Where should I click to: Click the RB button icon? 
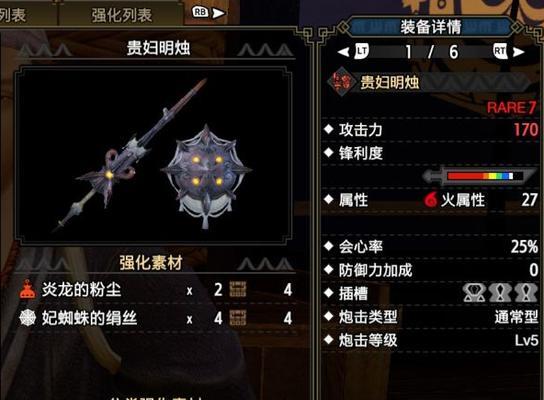click(x=200, y=12)
